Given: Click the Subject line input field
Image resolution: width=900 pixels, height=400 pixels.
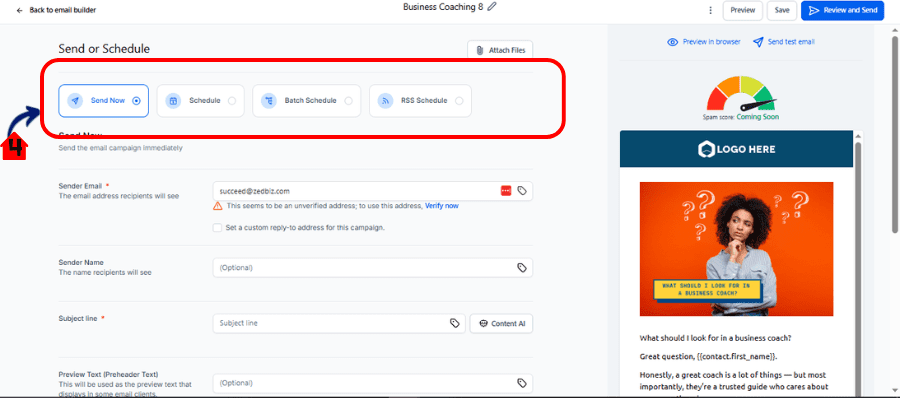Looking at the screenshot, I should [330, 323].
